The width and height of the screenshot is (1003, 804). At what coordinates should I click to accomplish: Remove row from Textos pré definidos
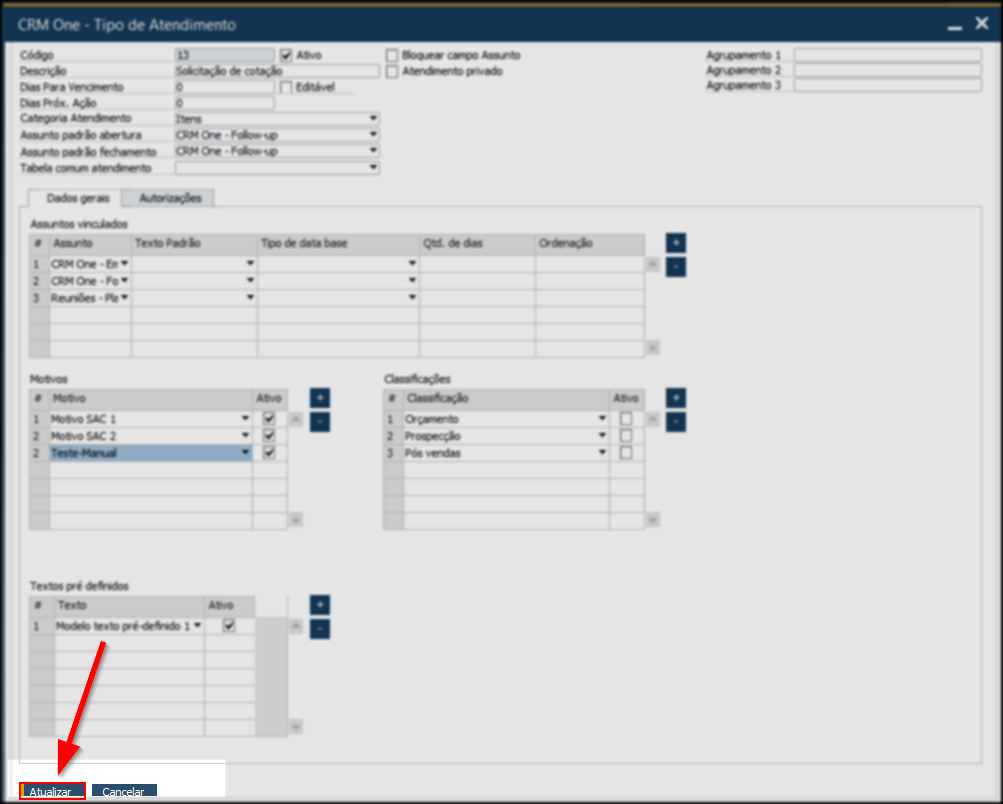click(319, 629)
